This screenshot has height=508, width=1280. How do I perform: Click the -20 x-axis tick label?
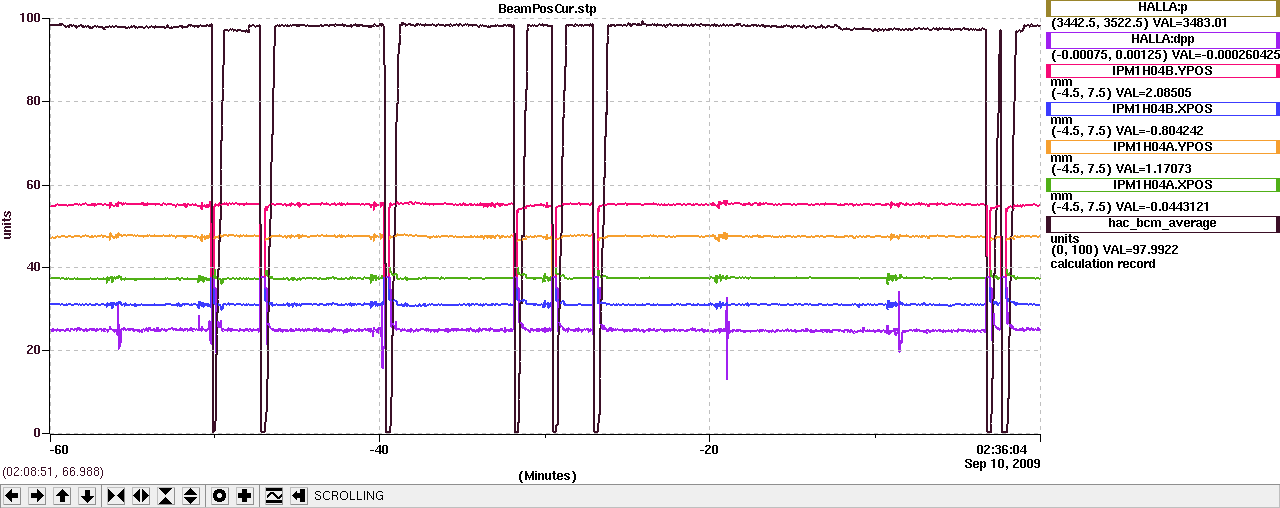pos(710,450)
